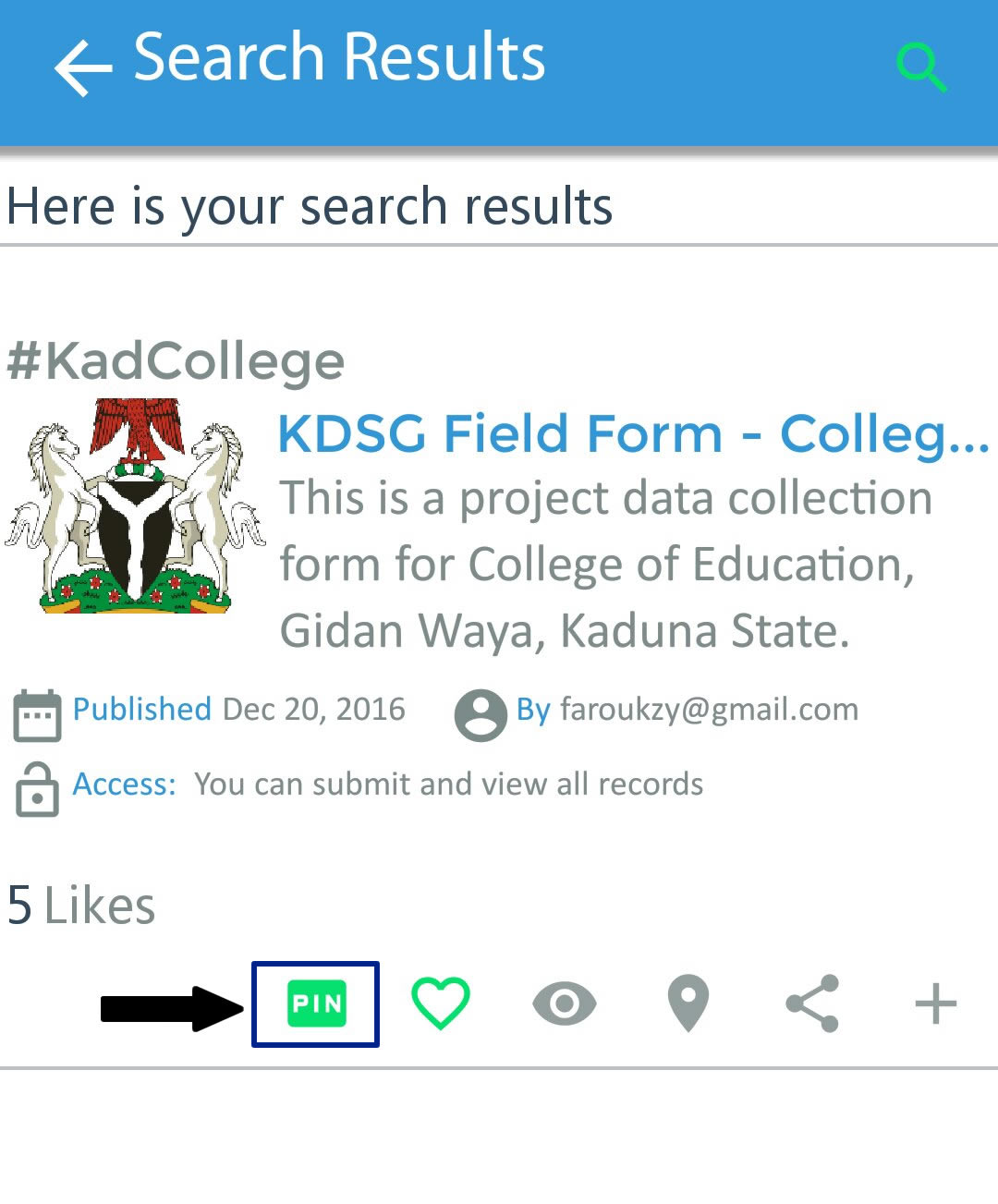View the form via the eye icon

565,1003
